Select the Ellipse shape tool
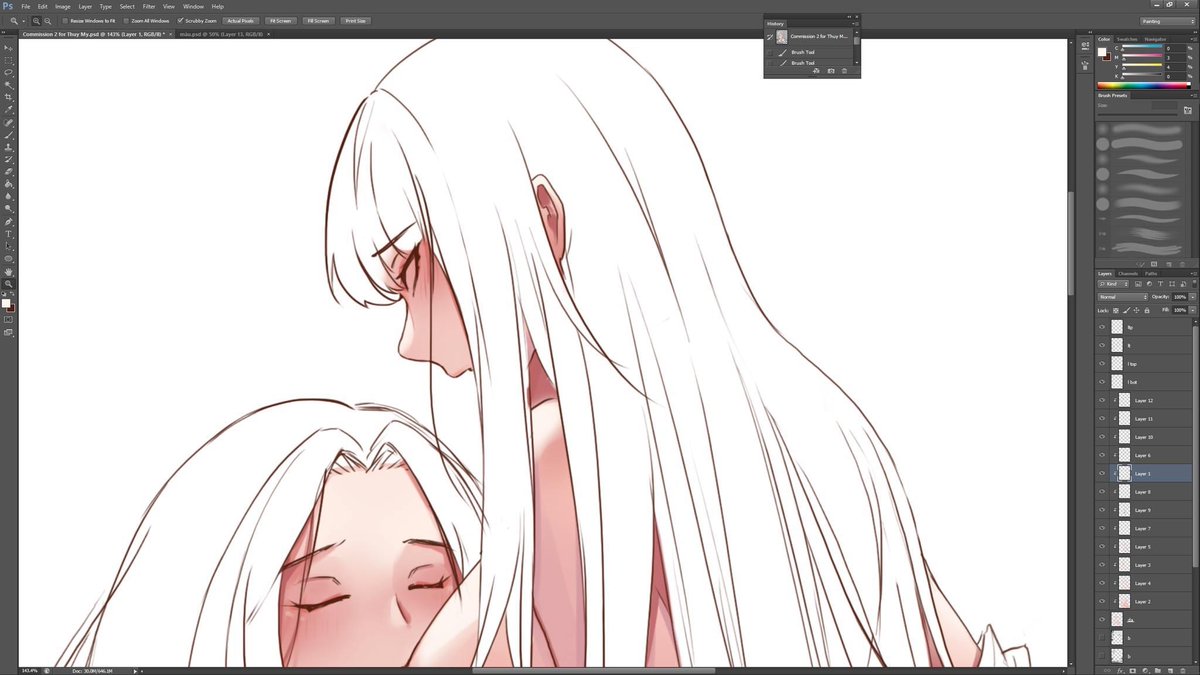This screenshot has height=675, width=1200. coord(9,258)
